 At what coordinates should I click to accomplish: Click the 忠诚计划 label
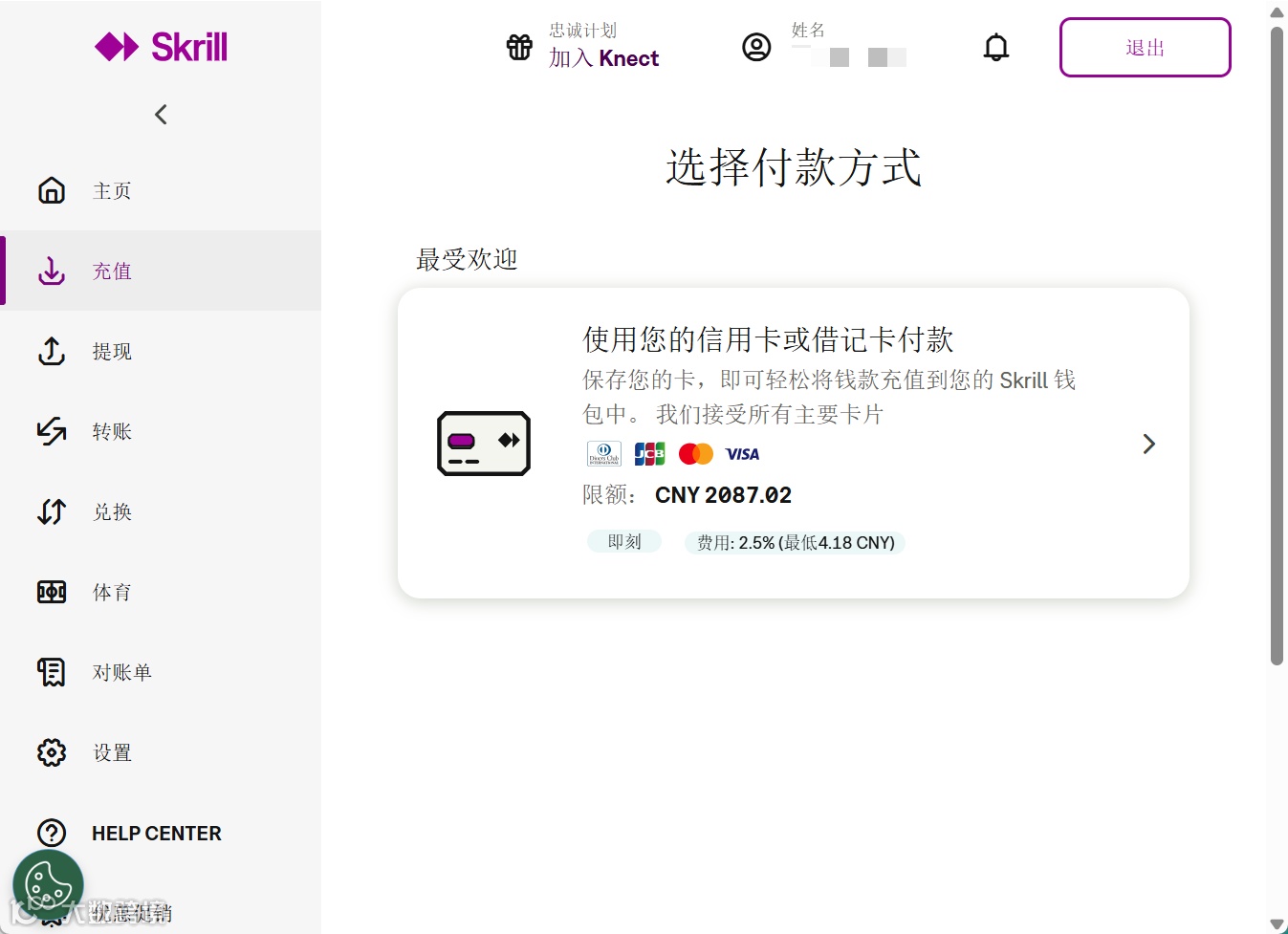point(583,31)
